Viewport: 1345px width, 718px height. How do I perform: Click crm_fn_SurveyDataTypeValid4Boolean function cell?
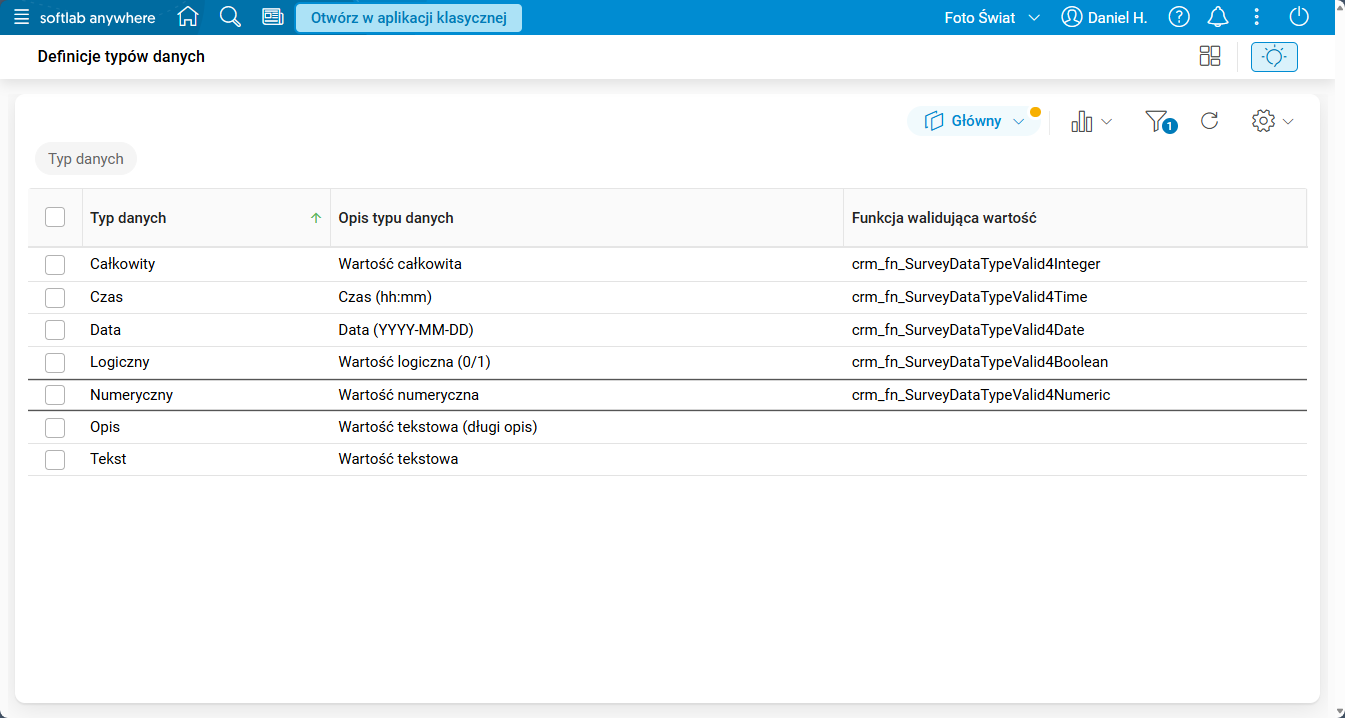click(1075, 362)
